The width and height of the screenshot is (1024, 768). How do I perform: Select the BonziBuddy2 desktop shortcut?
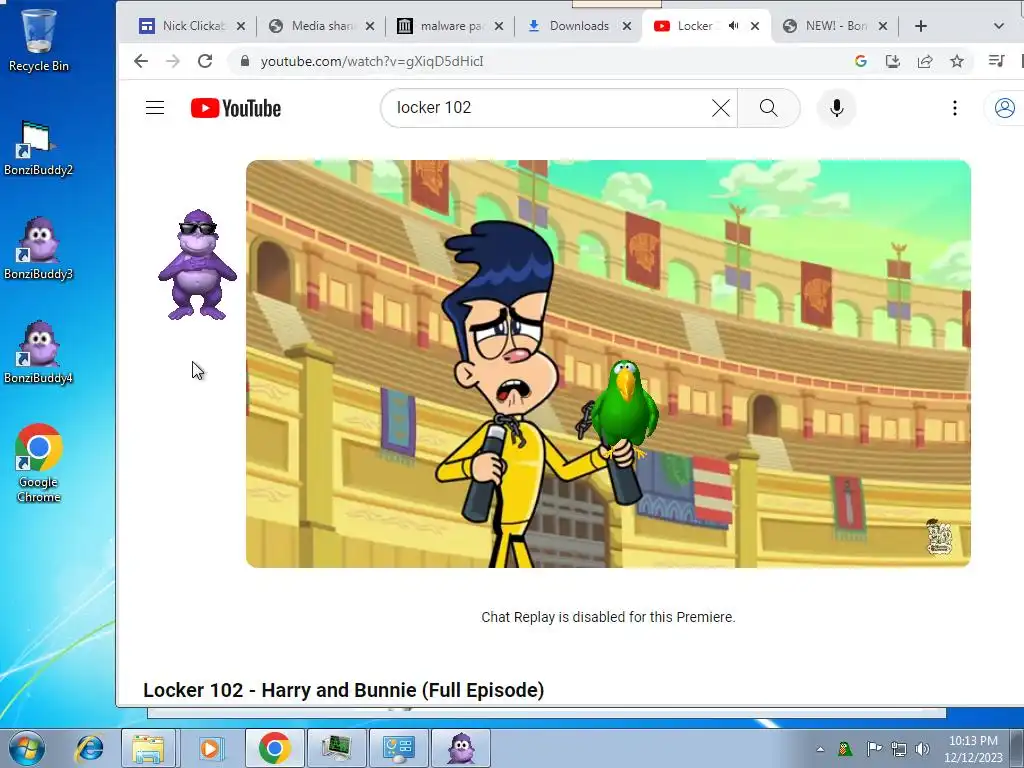pos(39,148)
